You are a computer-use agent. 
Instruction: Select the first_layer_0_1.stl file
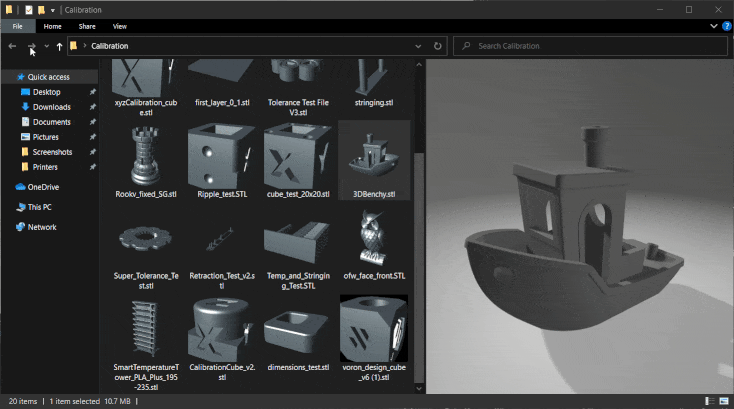[x=222, y=84]
